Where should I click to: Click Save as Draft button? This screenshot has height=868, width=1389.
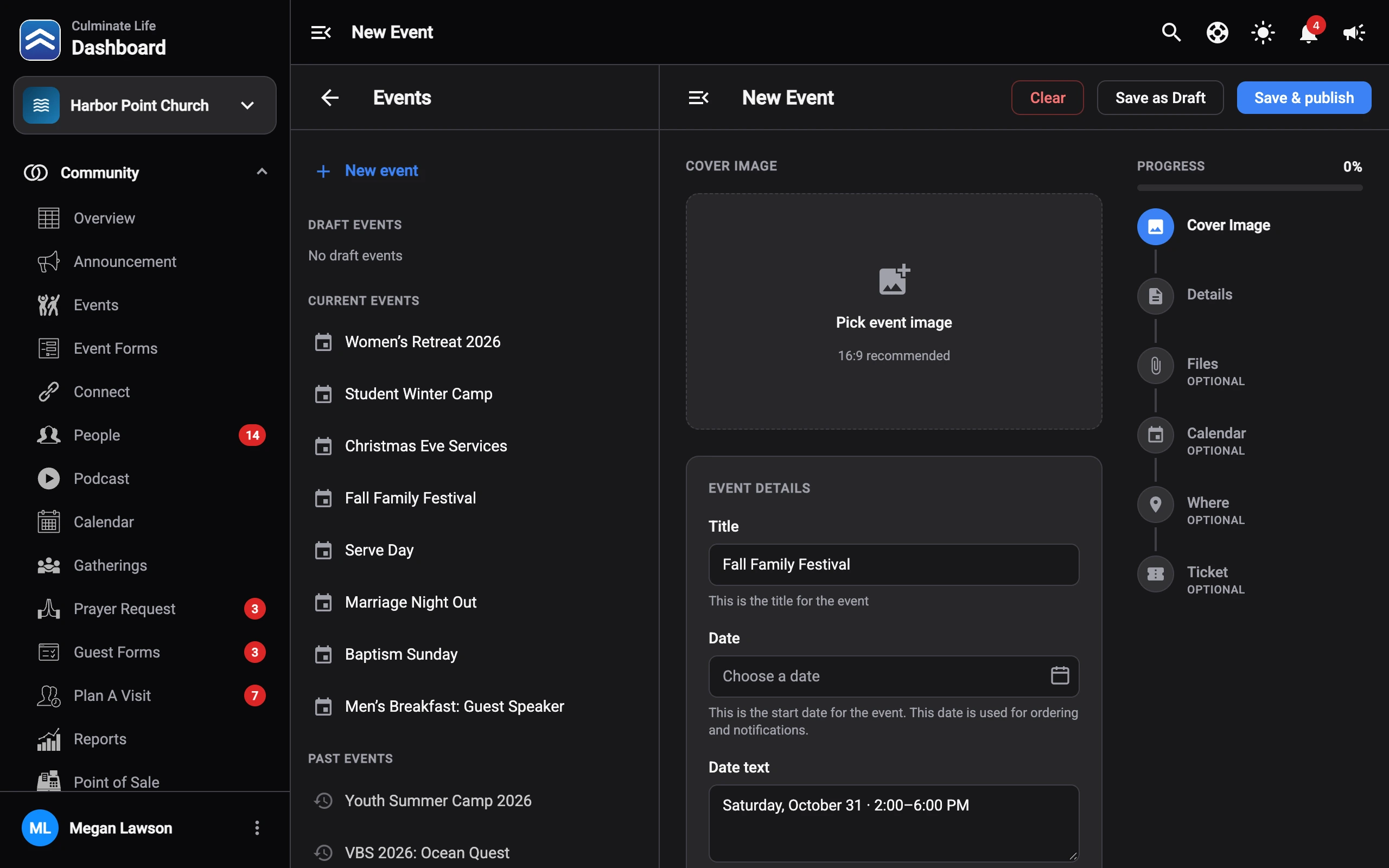(x=1160, y=98)
